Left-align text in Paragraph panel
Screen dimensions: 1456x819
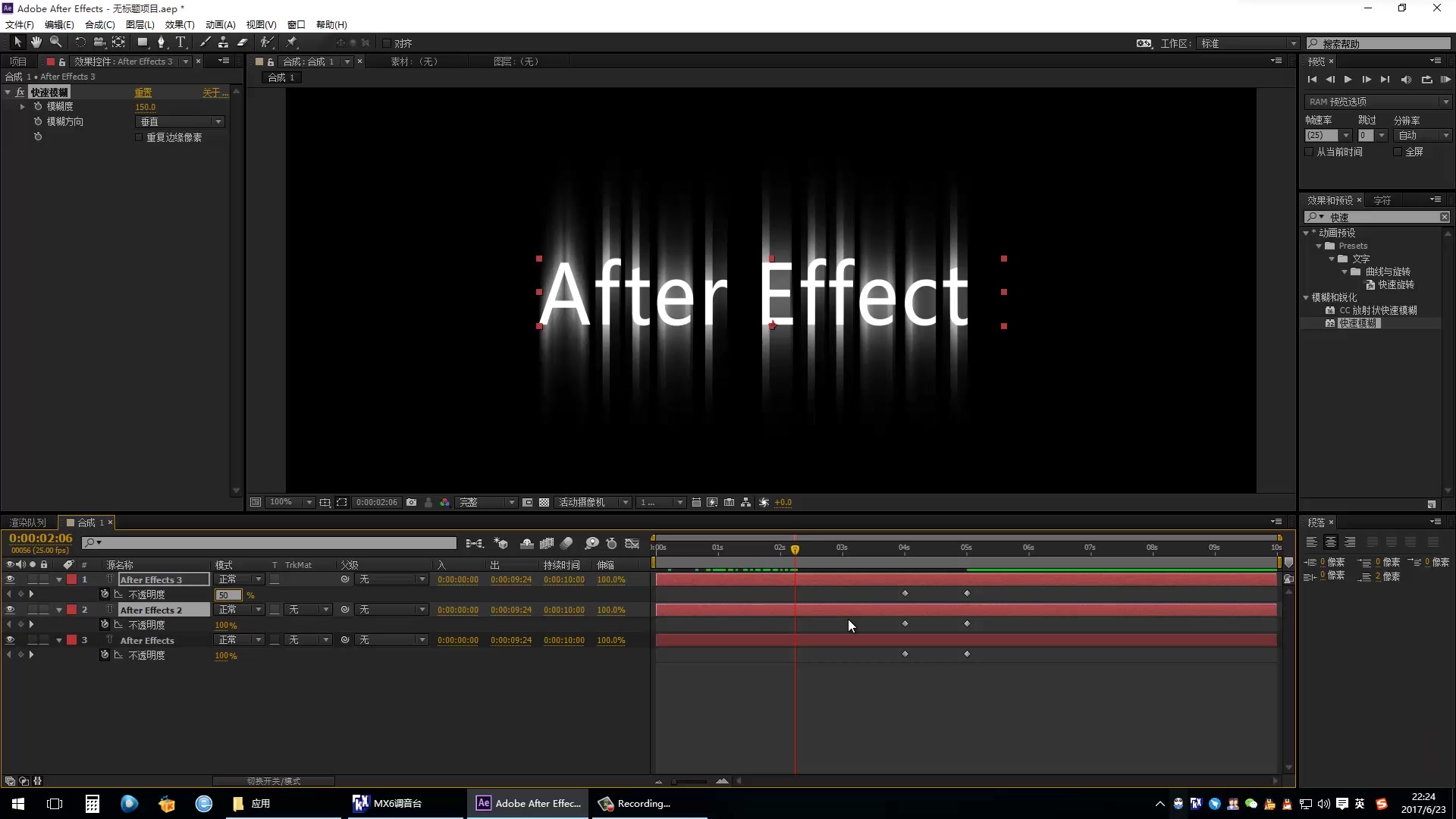tap(1311, 542)
